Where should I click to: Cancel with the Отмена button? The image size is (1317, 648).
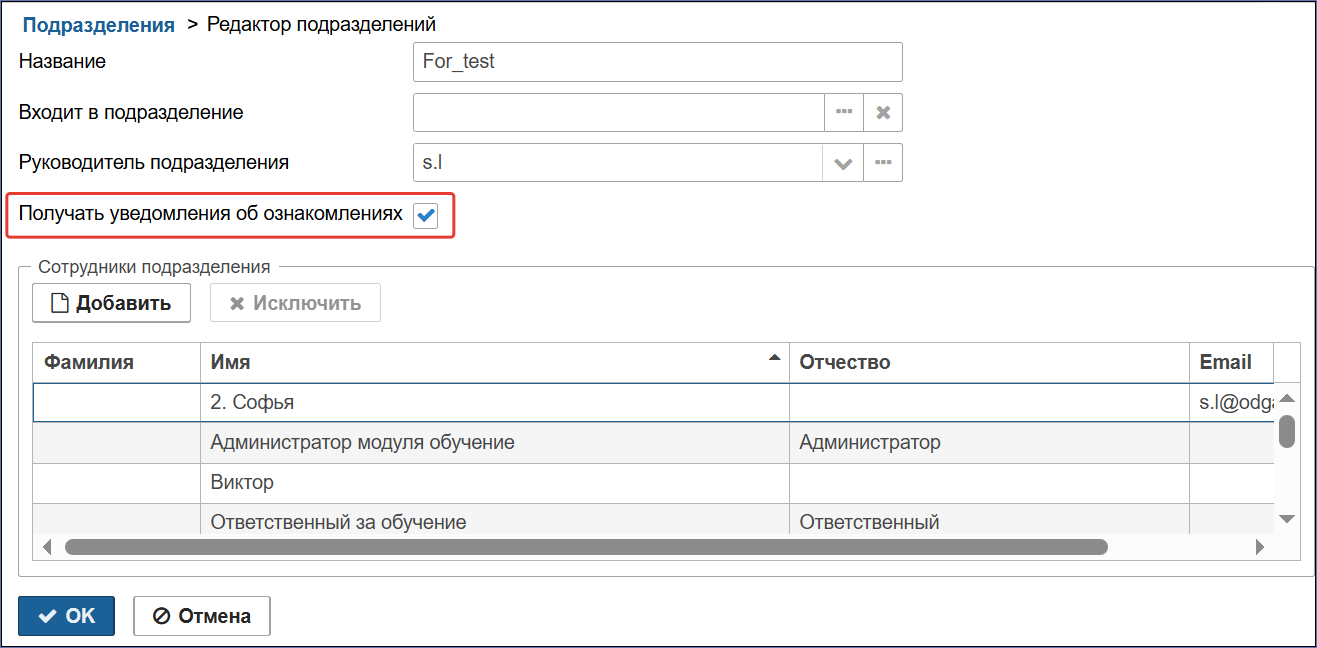[x=202, y=616]
